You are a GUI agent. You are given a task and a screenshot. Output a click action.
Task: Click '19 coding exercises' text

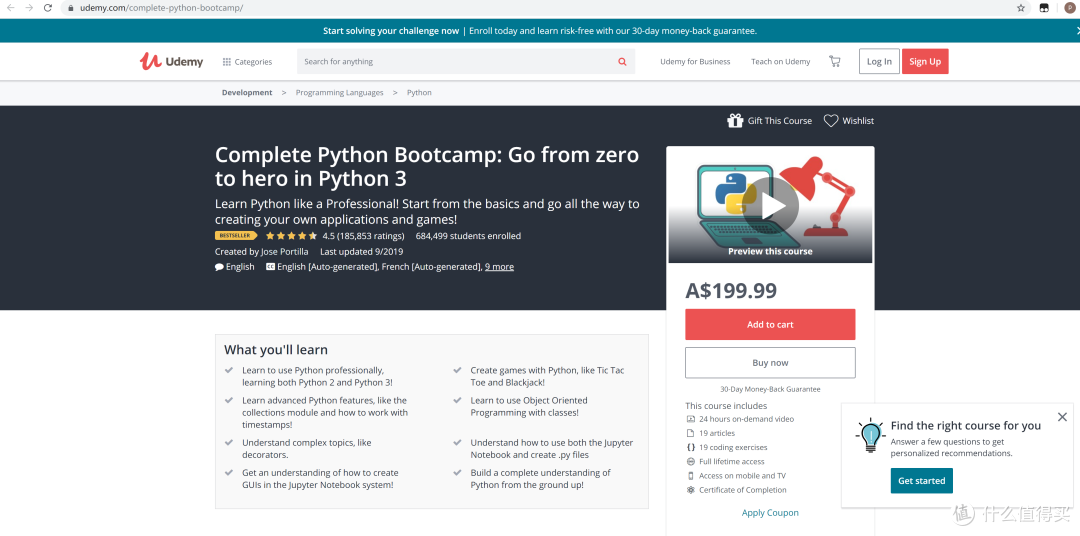pos(733,447)
